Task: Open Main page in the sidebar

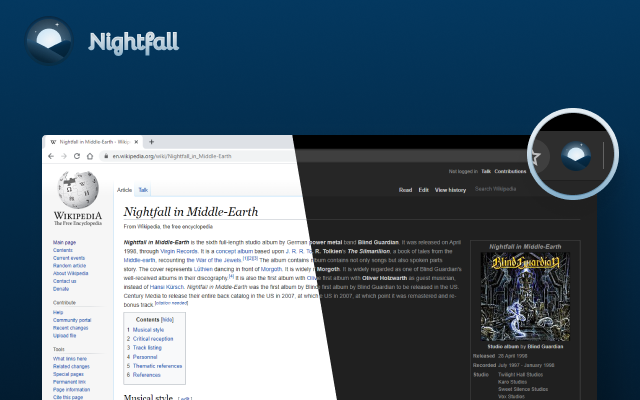Action: pos(64,242)
